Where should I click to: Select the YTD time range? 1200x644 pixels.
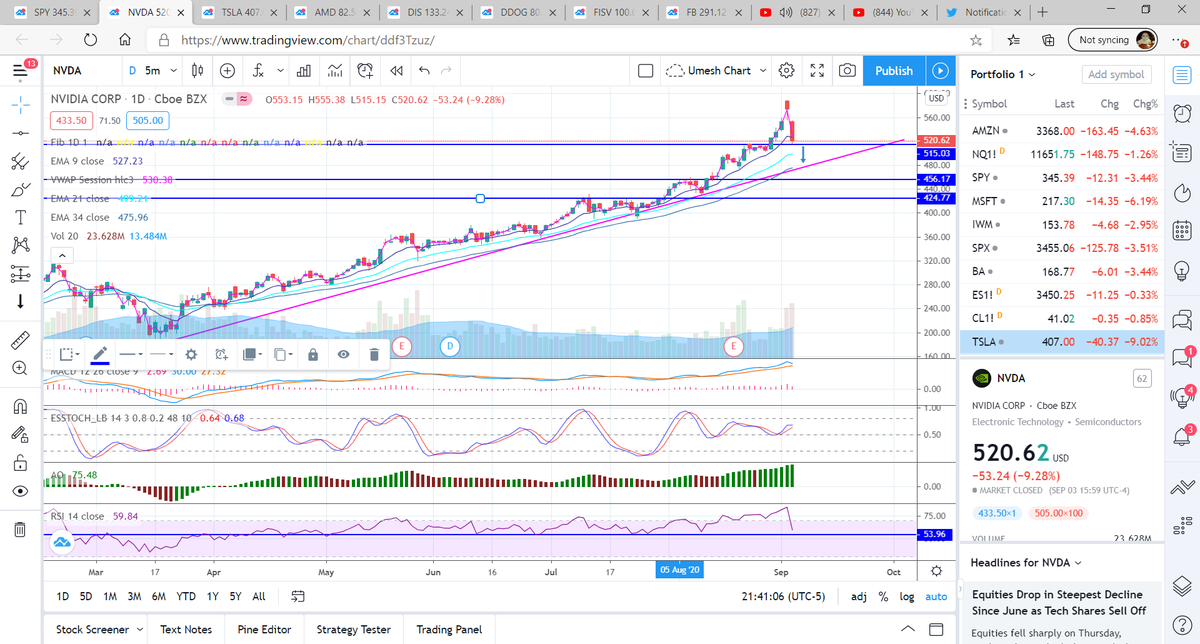pos(185,596)
